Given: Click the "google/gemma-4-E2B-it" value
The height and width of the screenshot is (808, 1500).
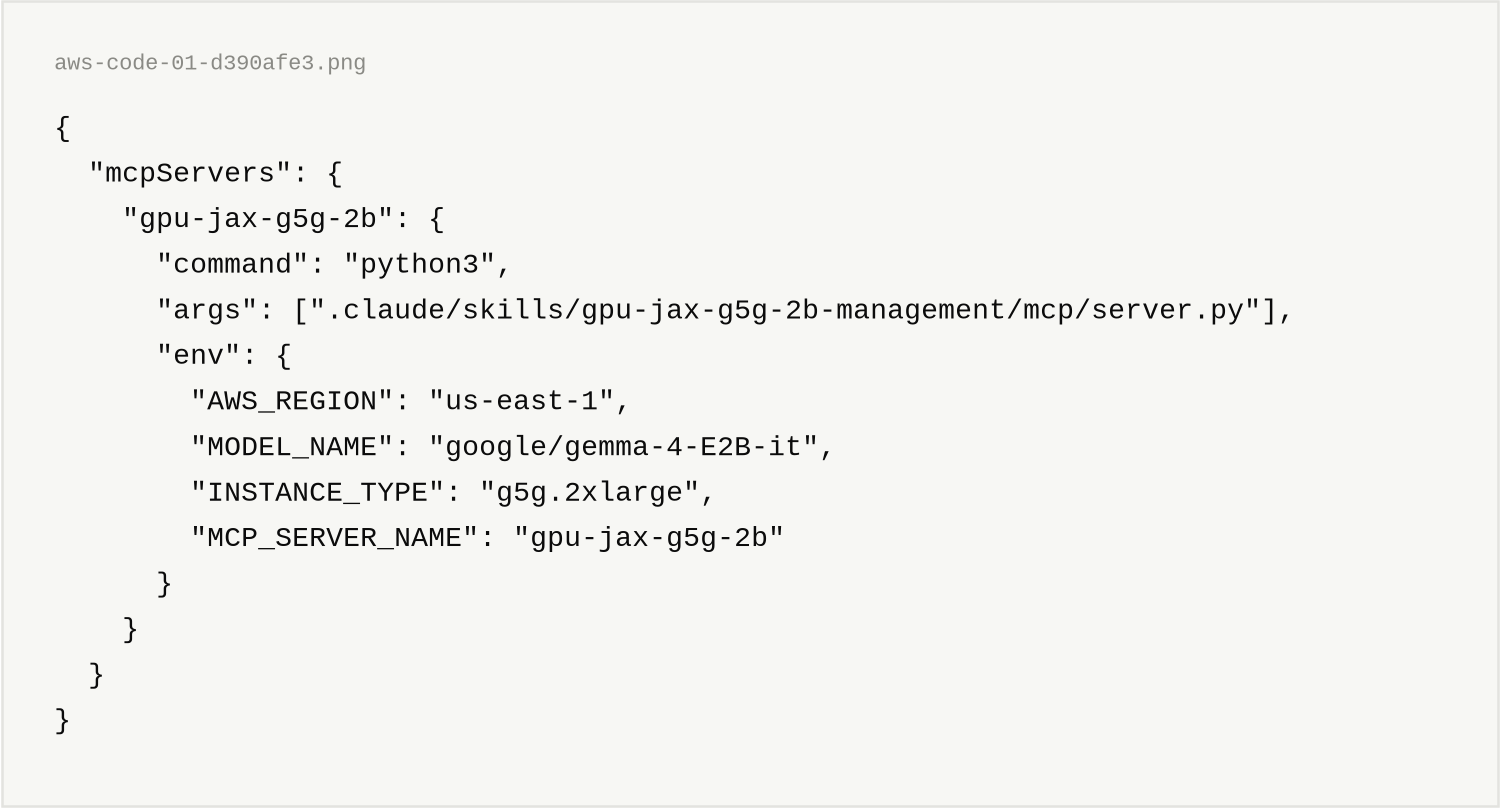Looking at the screenshot, I should point(623,447).
